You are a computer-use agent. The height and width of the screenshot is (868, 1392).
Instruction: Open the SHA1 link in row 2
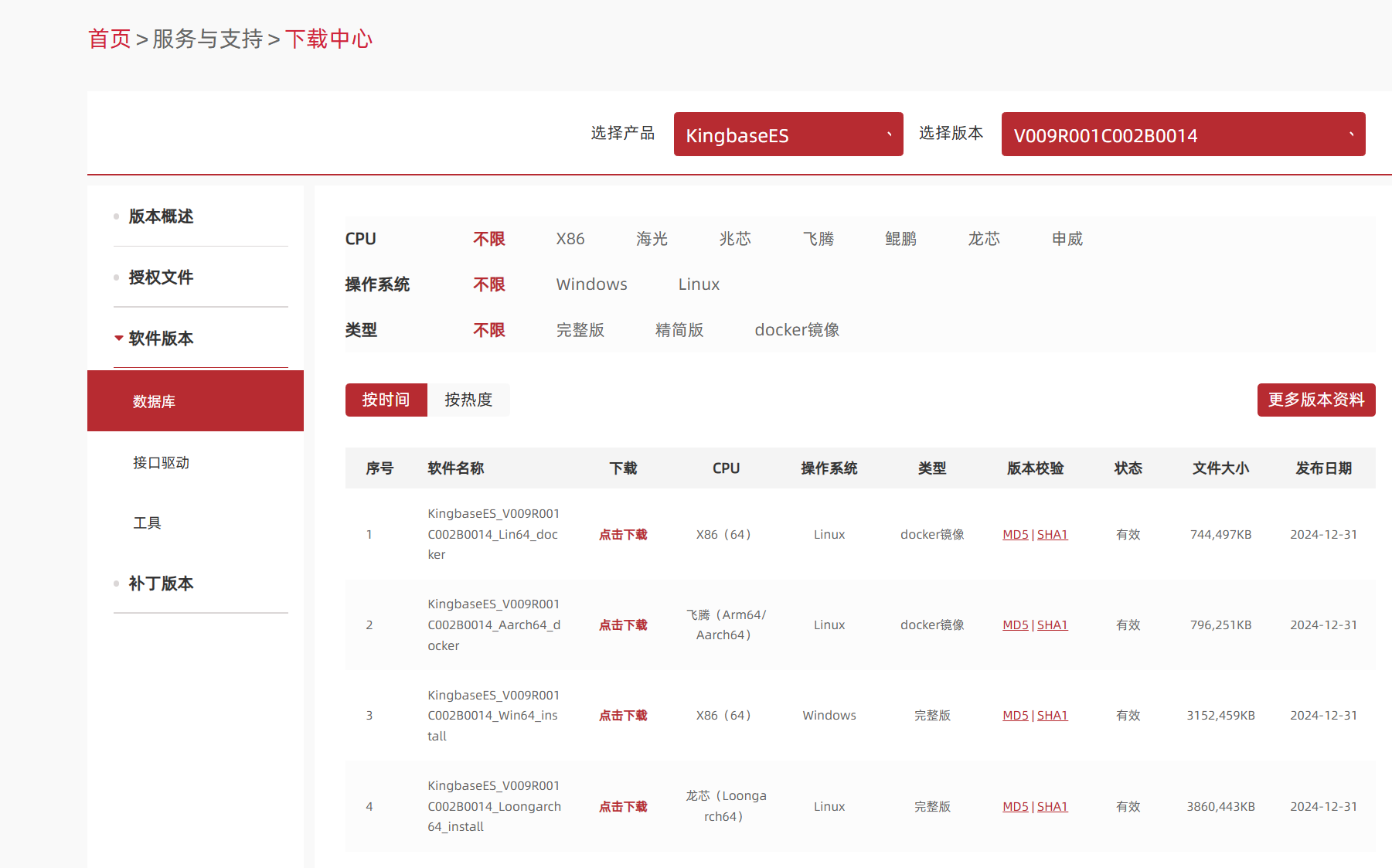[1052, 625]
